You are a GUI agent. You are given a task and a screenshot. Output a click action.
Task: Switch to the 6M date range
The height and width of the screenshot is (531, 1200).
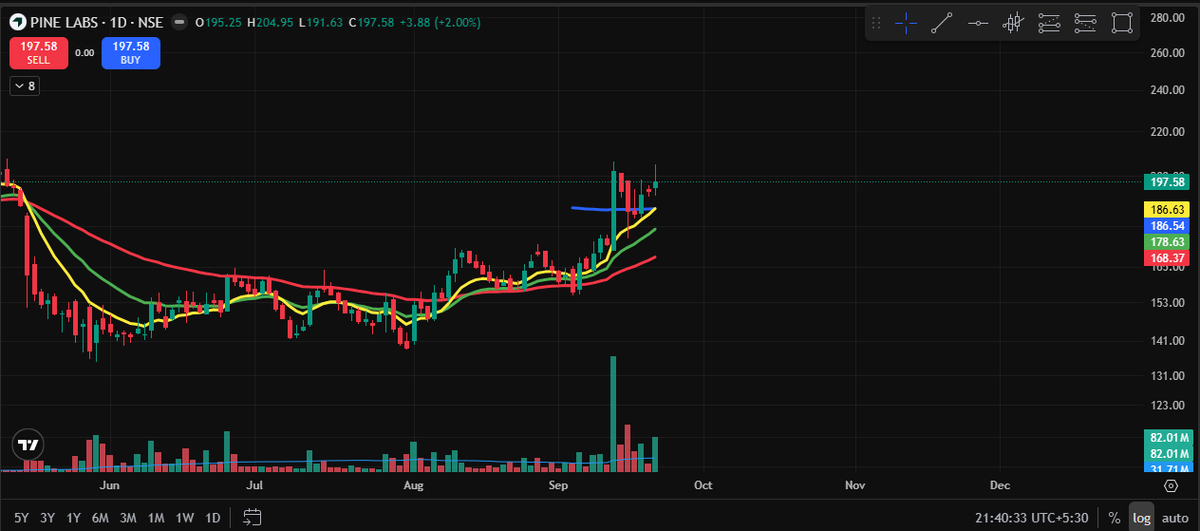pos(100,518)
